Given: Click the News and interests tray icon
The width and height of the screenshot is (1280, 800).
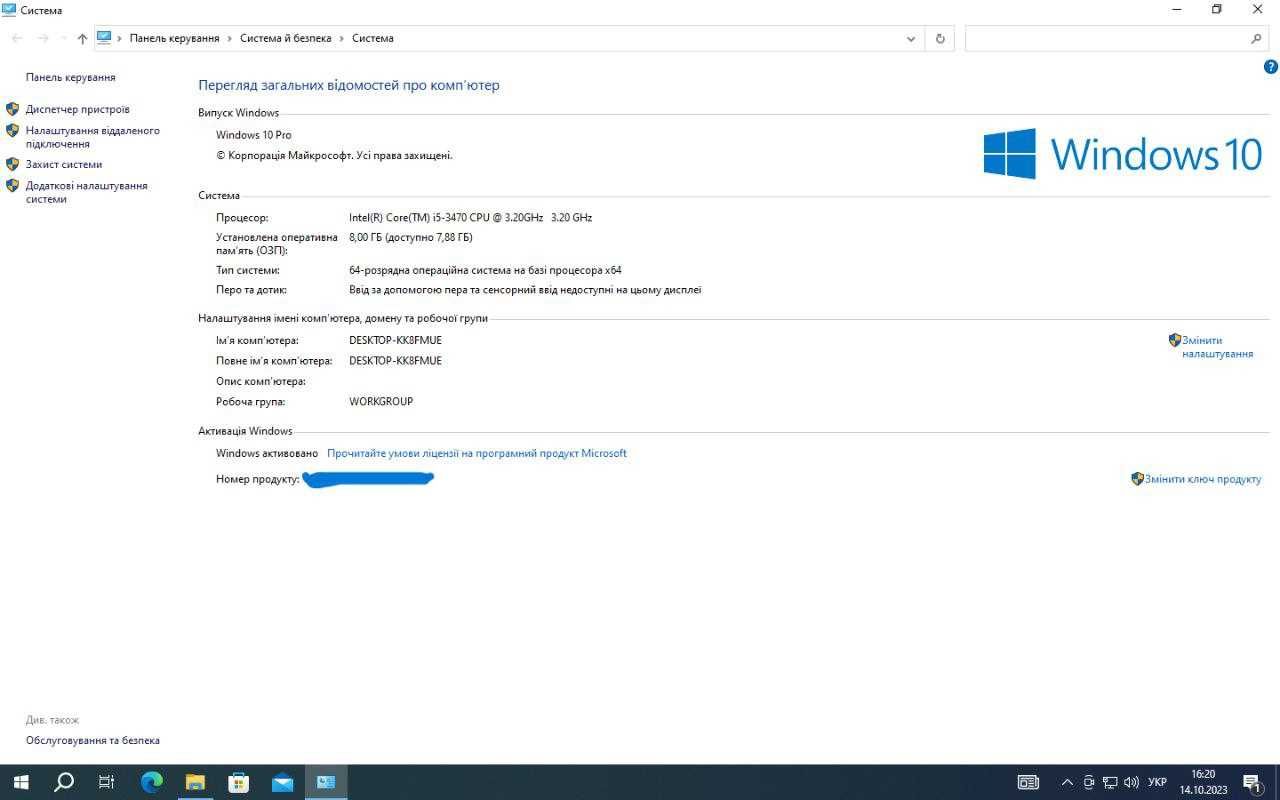Looking at the screenshot, I should (x=1028, y=782).
